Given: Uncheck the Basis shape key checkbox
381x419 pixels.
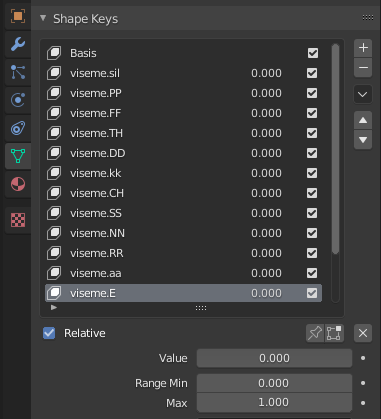Looking at the screenshot, I should click(x=313, y=53).
